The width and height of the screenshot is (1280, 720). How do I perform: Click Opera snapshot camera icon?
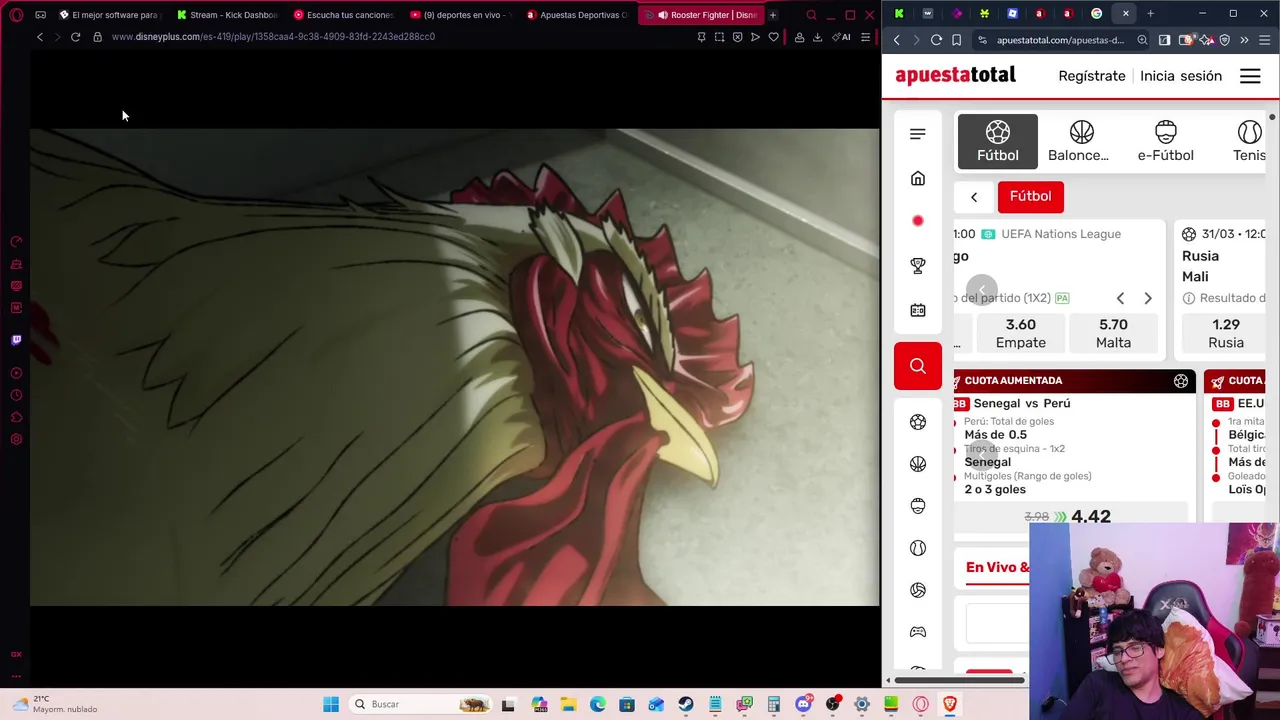coord(719,37)
